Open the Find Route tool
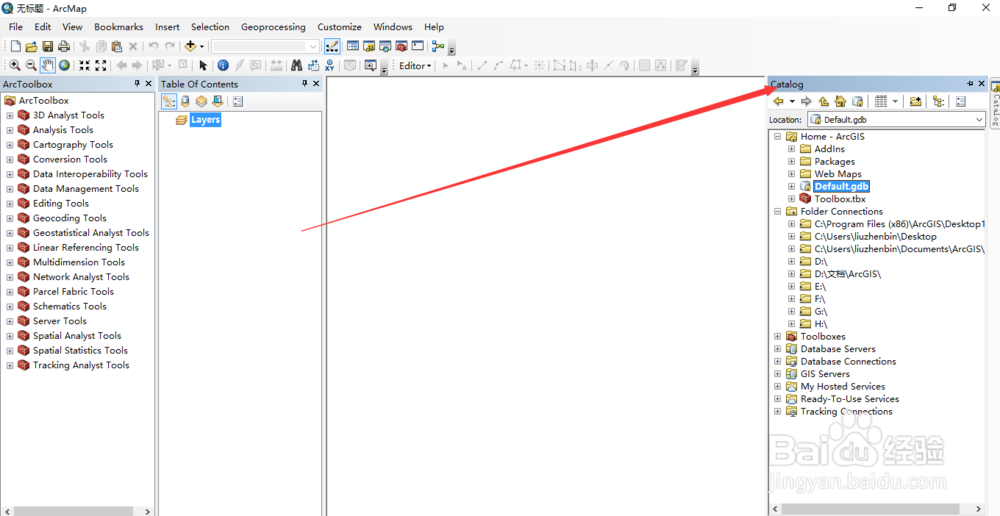 point(313,65)
